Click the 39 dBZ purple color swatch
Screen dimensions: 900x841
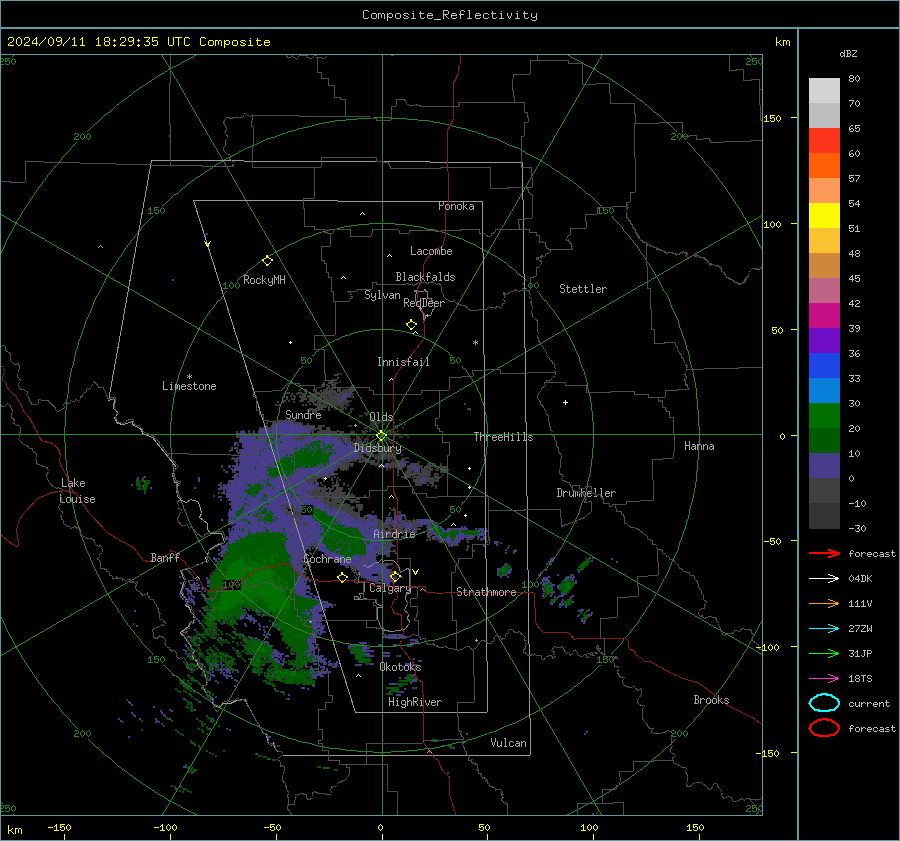(824, 340)
